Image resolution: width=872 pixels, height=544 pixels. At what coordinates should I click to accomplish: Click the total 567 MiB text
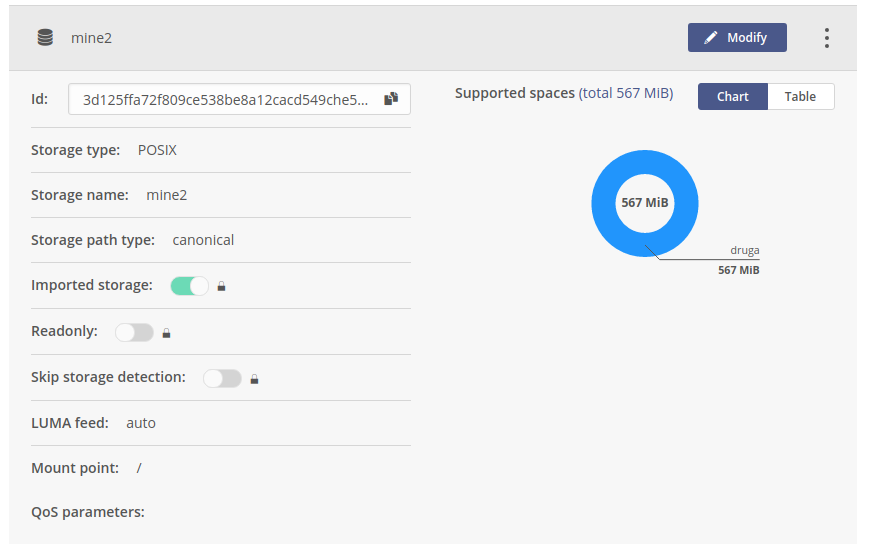pos(626,93)
